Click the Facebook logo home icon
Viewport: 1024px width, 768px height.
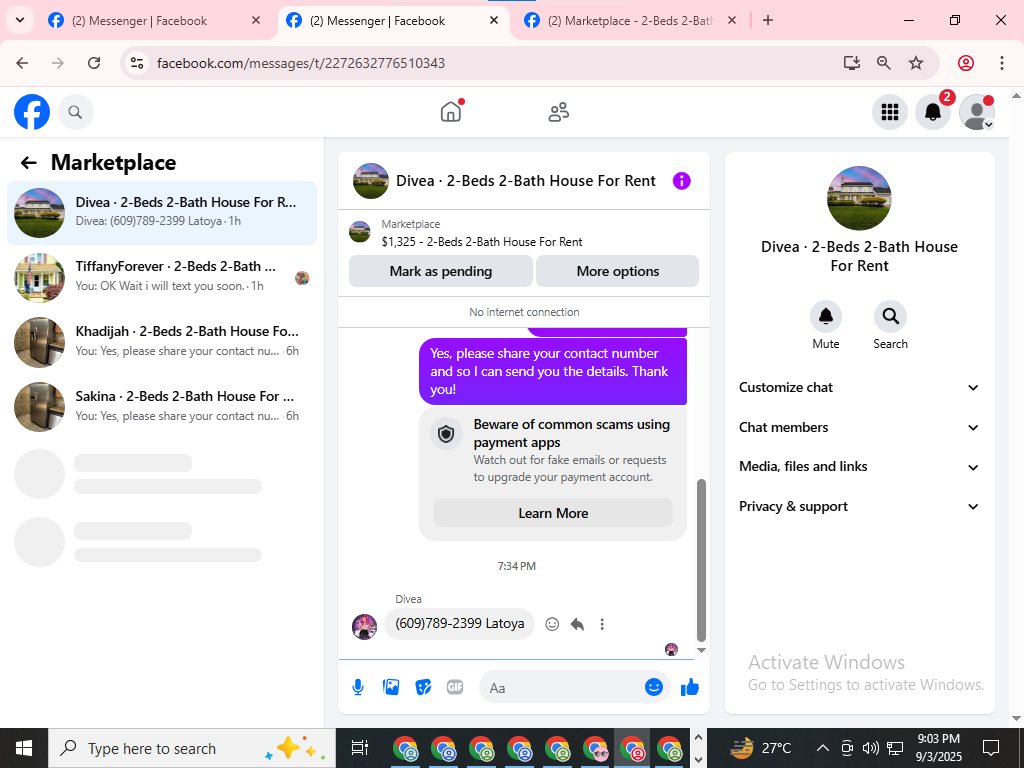pyautogui.click(x=32, y=112)
